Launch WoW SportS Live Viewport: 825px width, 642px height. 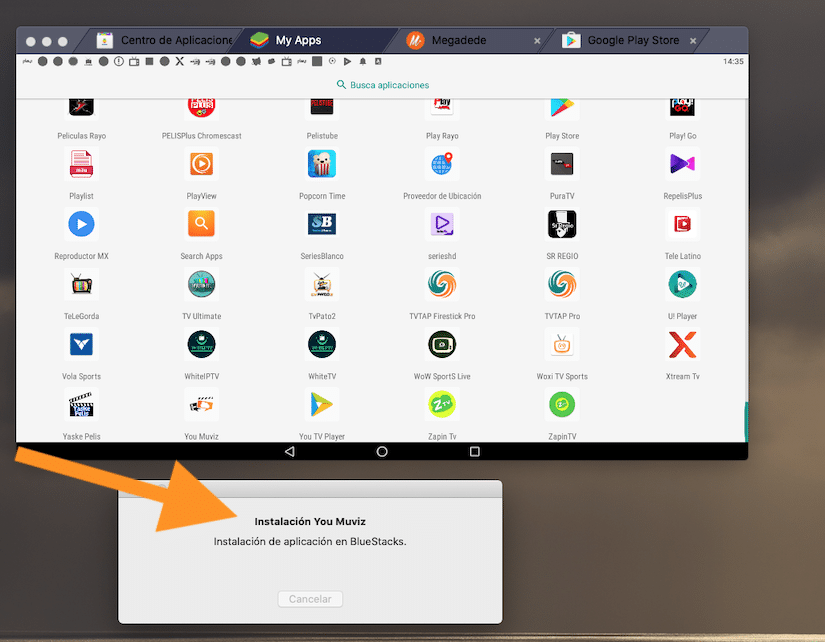441,344
